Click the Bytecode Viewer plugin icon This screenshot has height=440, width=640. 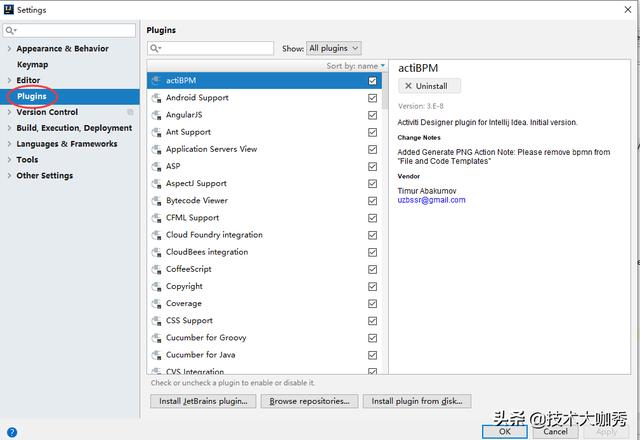[x=156, y=201]
